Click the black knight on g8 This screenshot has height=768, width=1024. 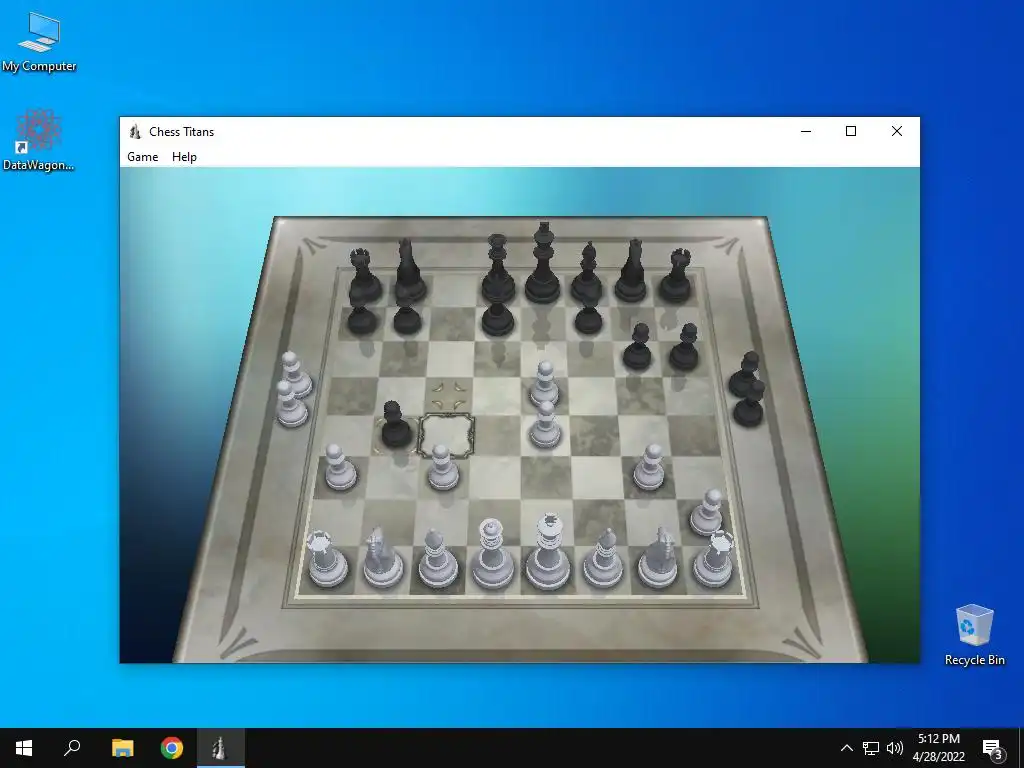632,270
